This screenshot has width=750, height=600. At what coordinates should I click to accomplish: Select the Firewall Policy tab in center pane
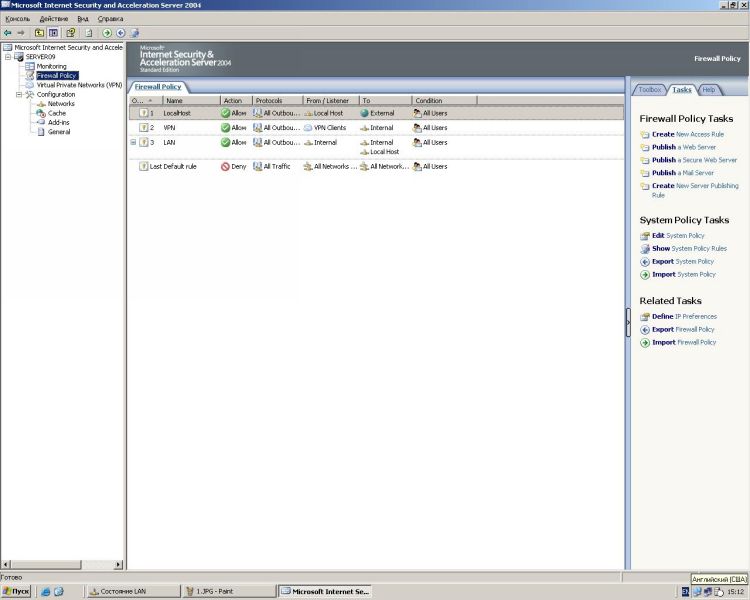pyautogui.click(x=158, y=87)
